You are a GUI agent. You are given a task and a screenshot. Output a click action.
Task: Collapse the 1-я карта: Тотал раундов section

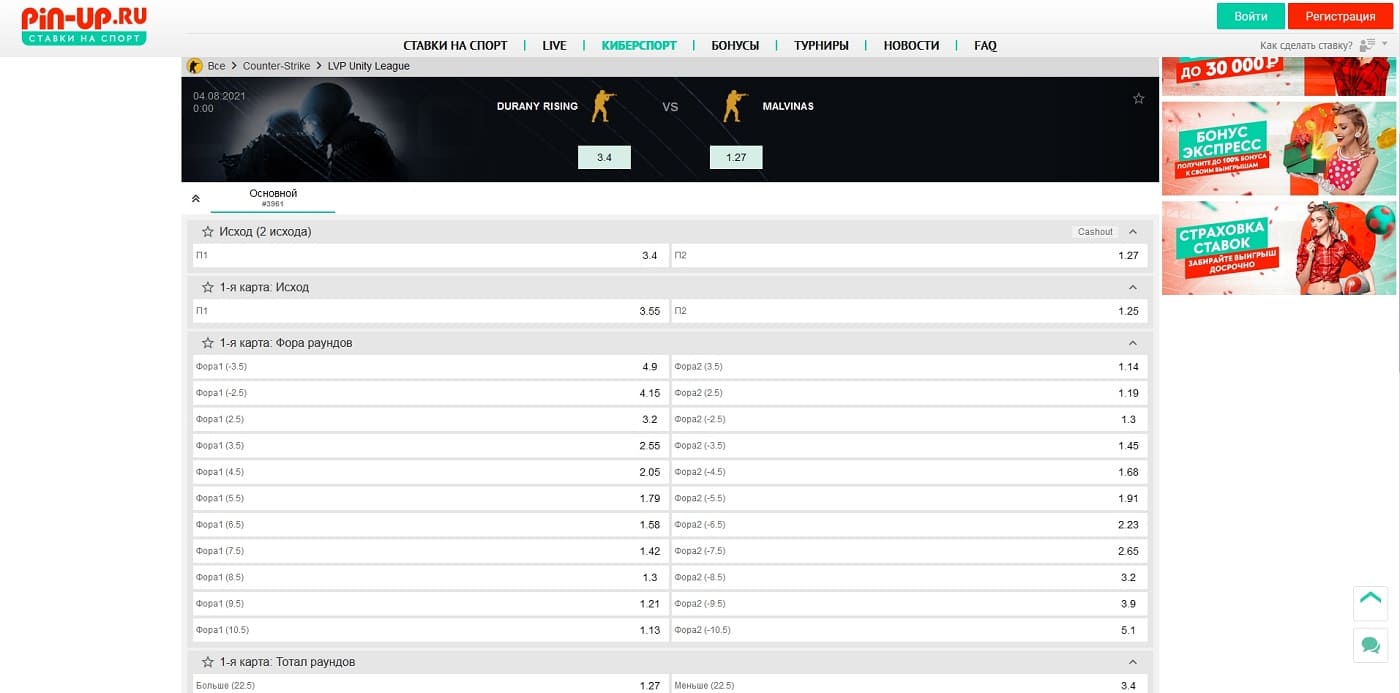(x=1133, y=662)
